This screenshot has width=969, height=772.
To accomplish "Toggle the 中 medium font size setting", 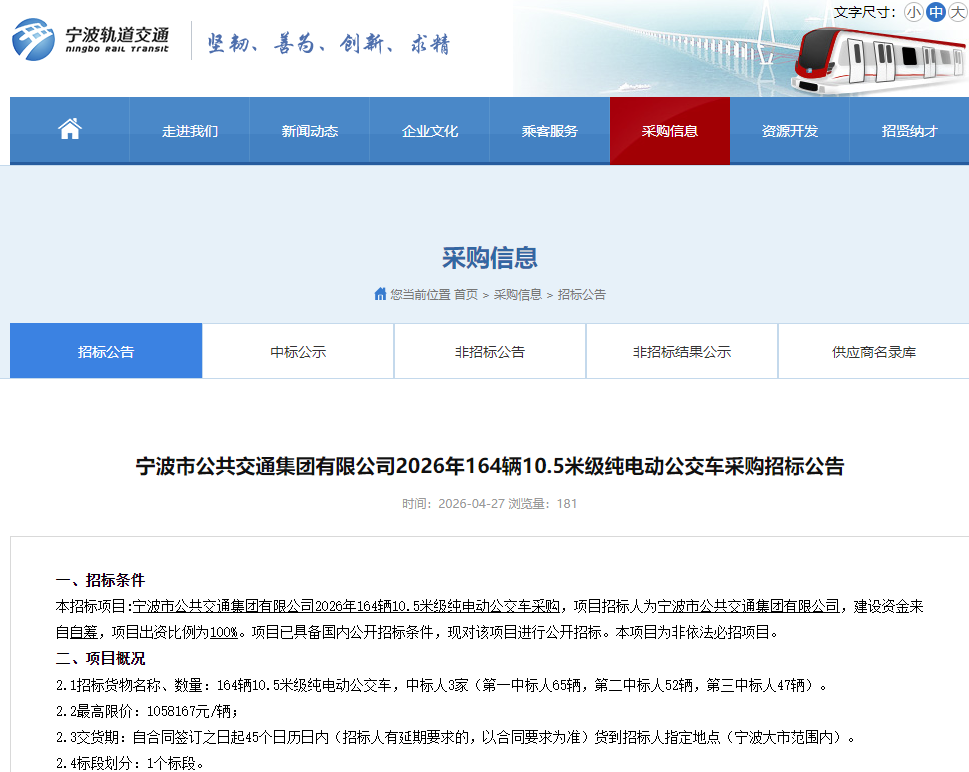I will coord(935,12).
